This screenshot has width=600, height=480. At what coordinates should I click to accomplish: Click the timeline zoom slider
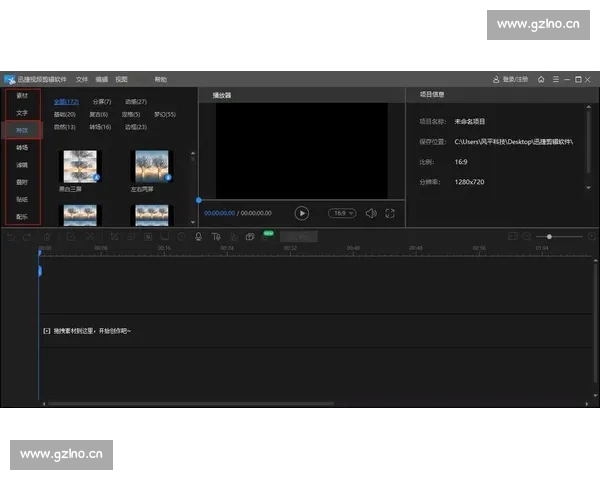549,237
